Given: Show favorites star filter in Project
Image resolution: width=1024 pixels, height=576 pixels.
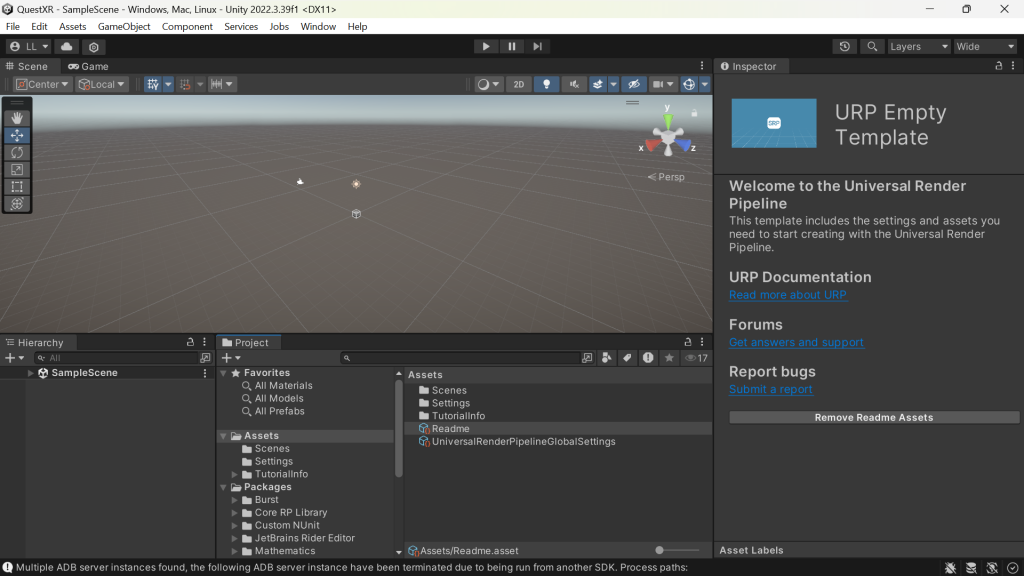Looking at the screenshot, I should [x=669, y=358].
